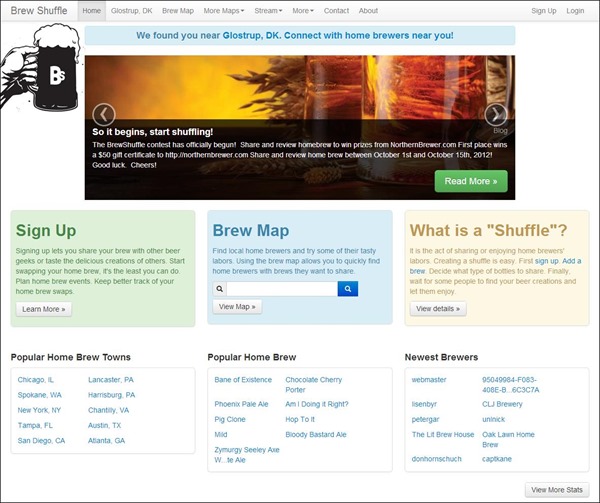Click View More Stats button
Screen dimensions: 600x503
557,490
